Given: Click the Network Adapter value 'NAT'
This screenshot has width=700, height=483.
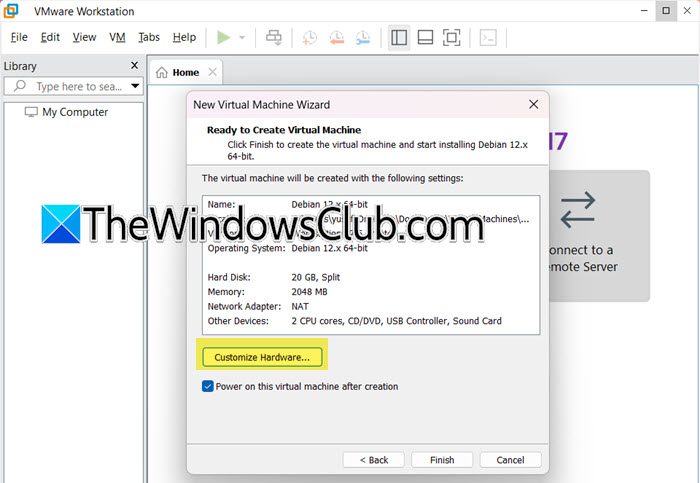Looking at the screenshot, I should (300, 307).
